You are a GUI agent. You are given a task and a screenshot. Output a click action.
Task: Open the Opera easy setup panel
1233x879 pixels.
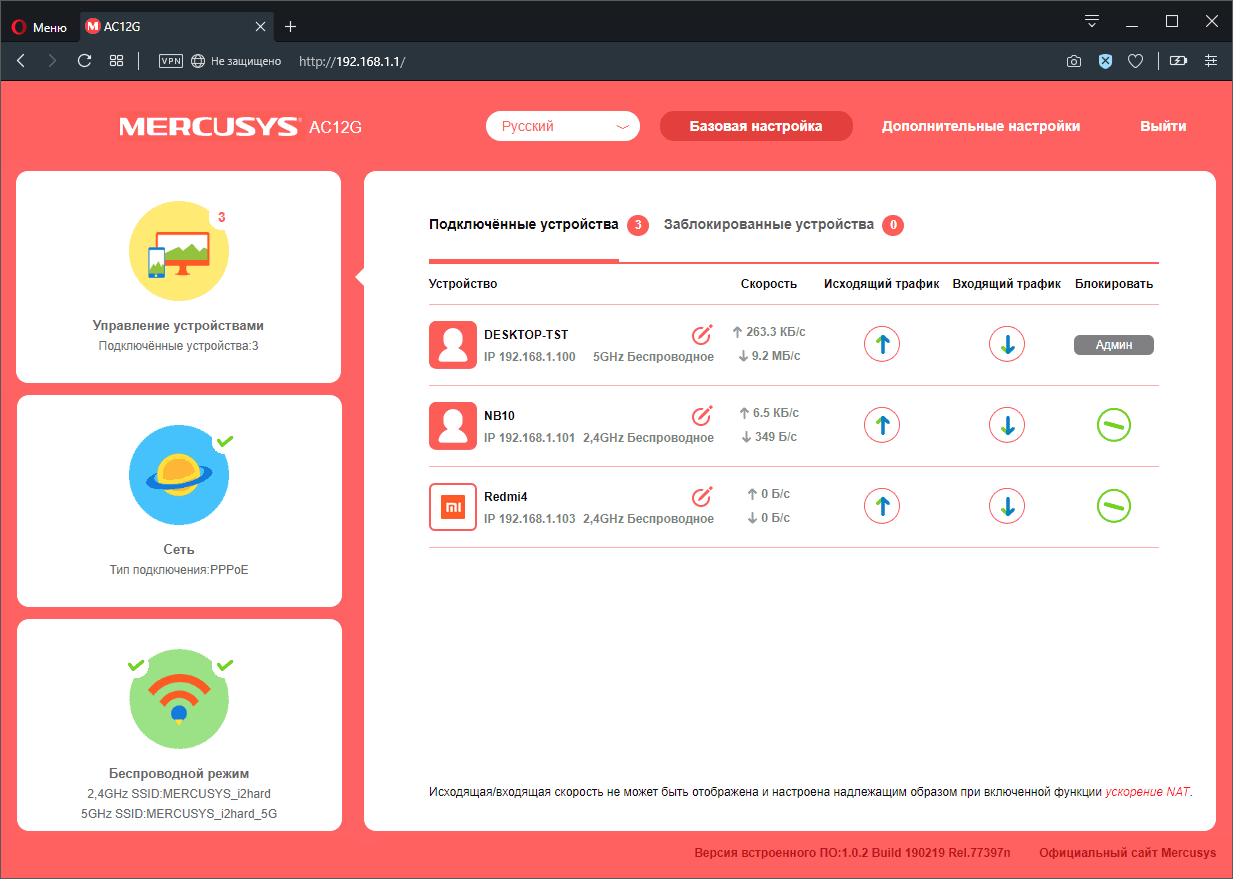click(1211, 61)
